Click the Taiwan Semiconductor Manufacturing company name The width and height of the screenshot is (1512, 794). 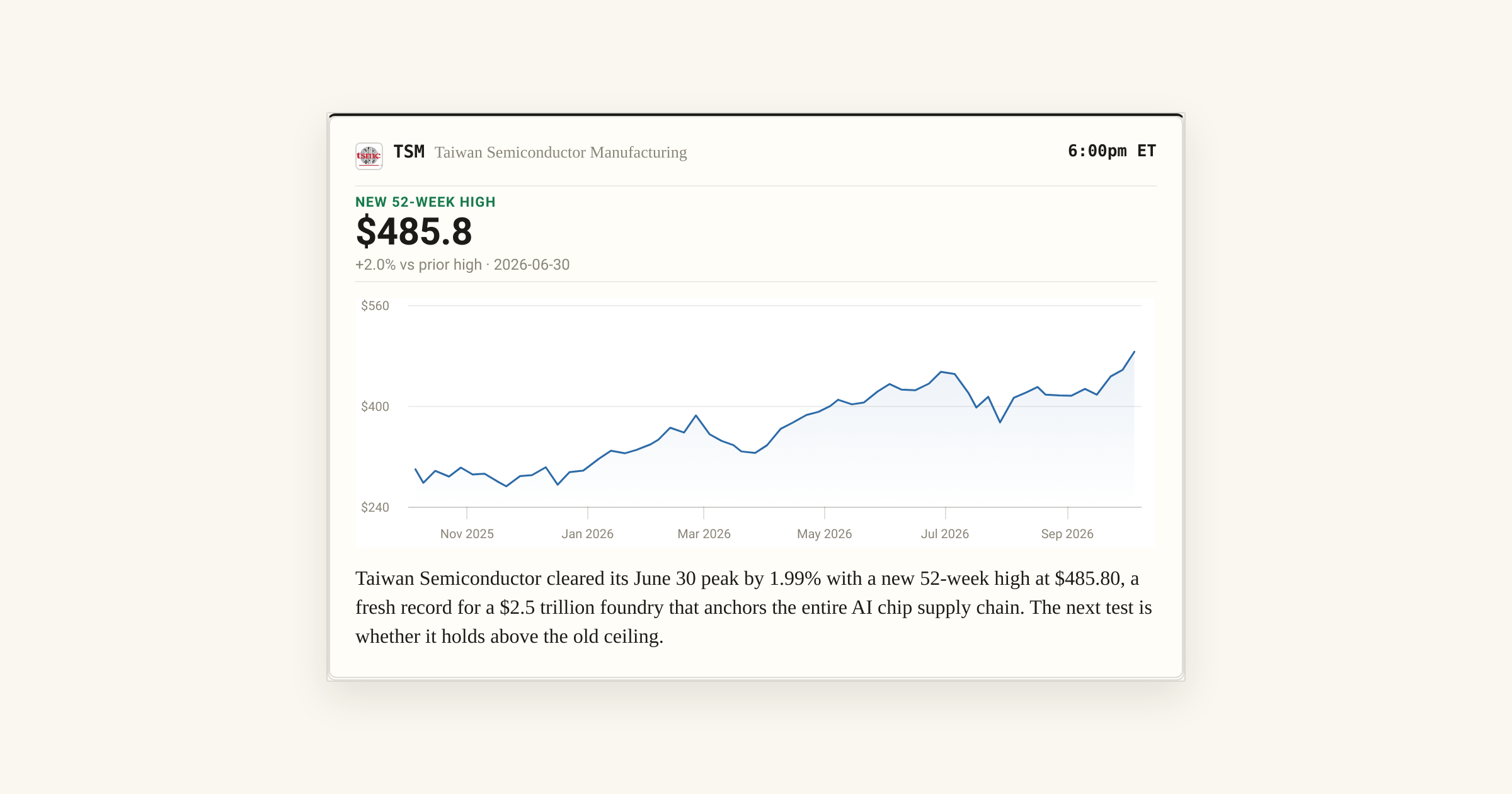[561, 152]
